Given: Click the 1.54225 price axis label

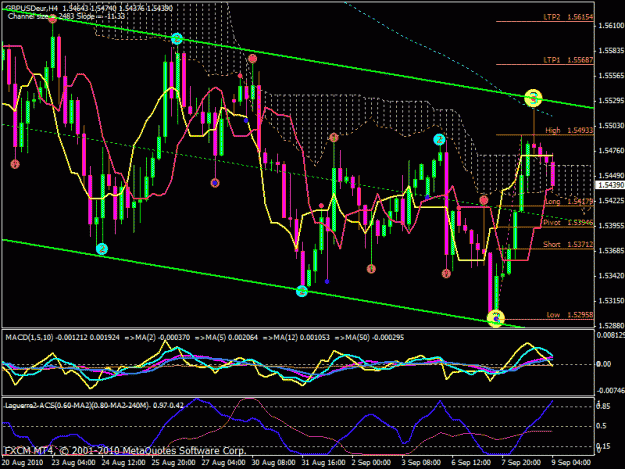Looking at the screenshot, I should click(611, 201).
